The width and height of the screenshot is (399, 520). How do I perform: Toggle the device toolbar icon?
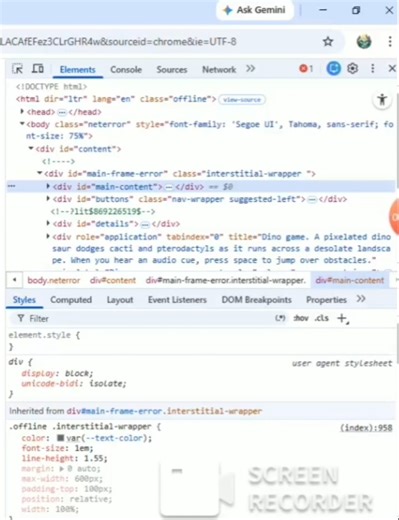[x=38, y=69]
